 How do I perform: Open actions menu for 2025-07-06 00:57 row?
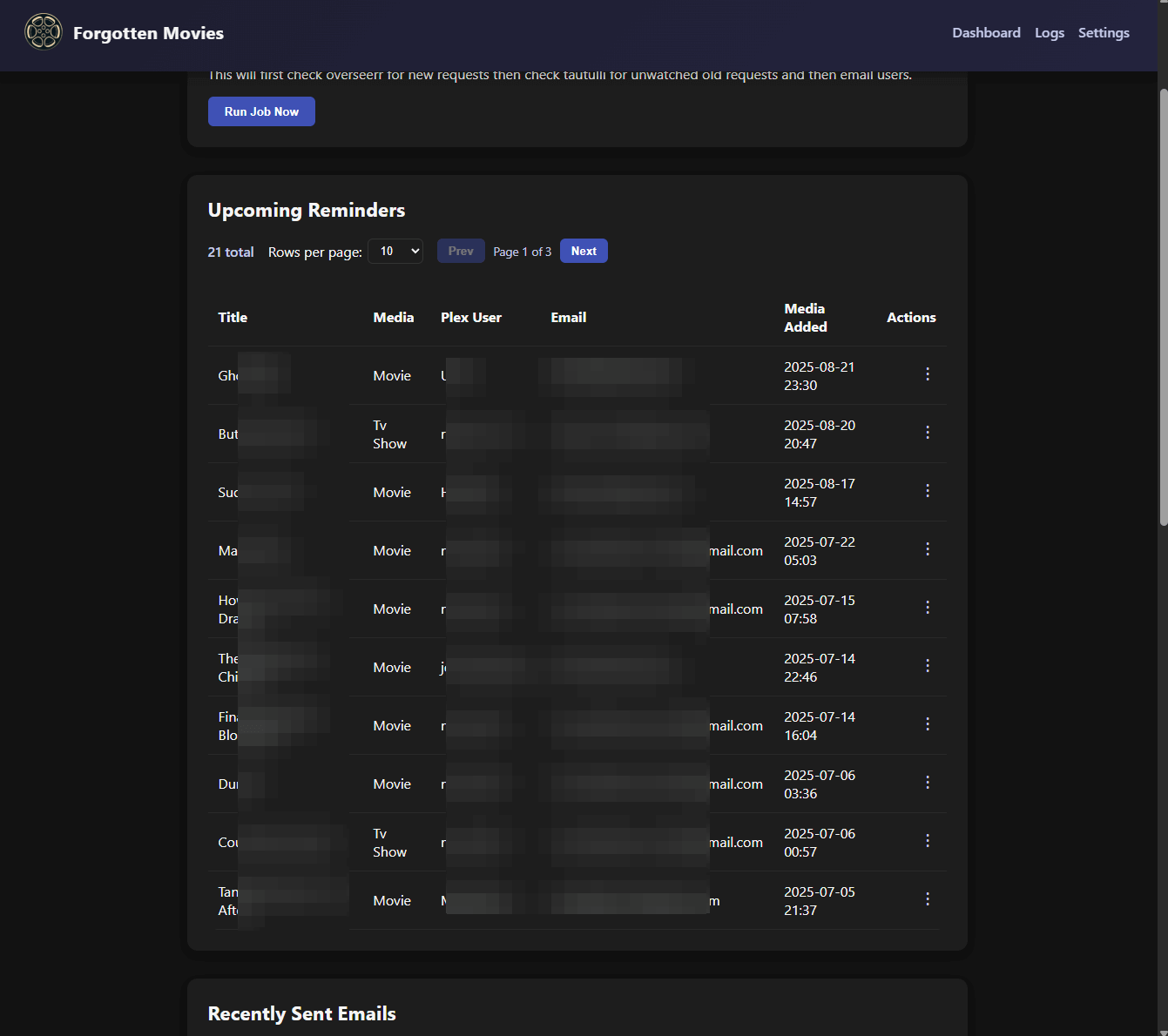(928, 841)
